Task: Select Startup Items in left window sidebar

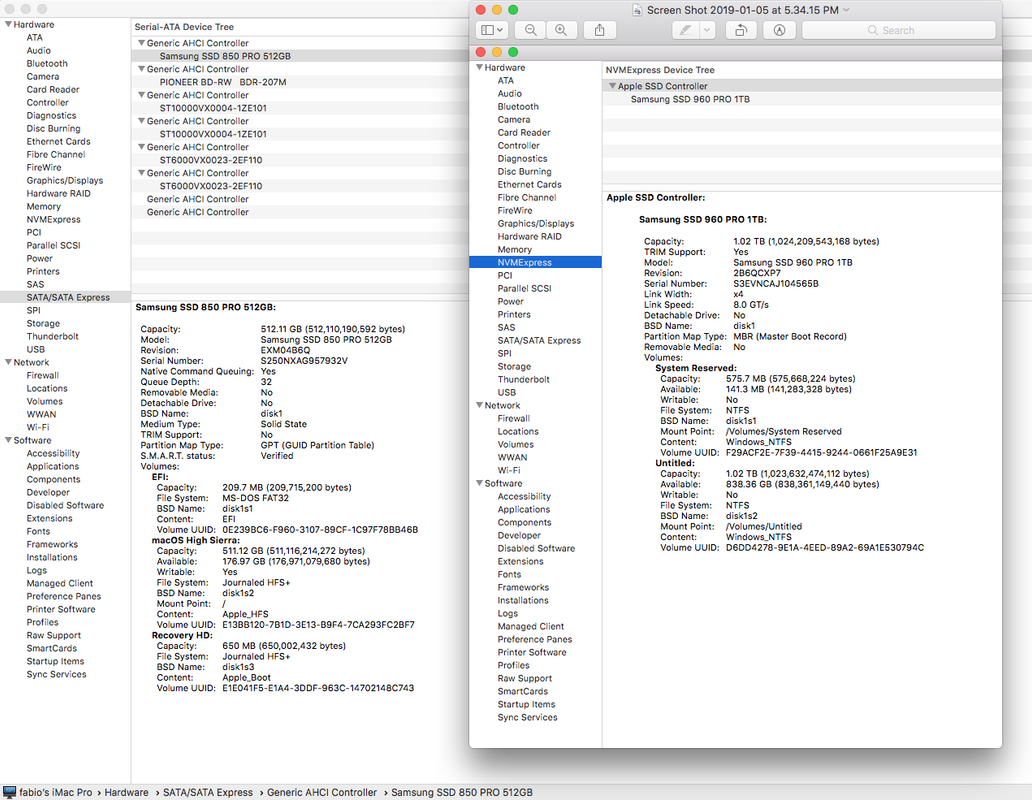Action: [x=55, y=661]
